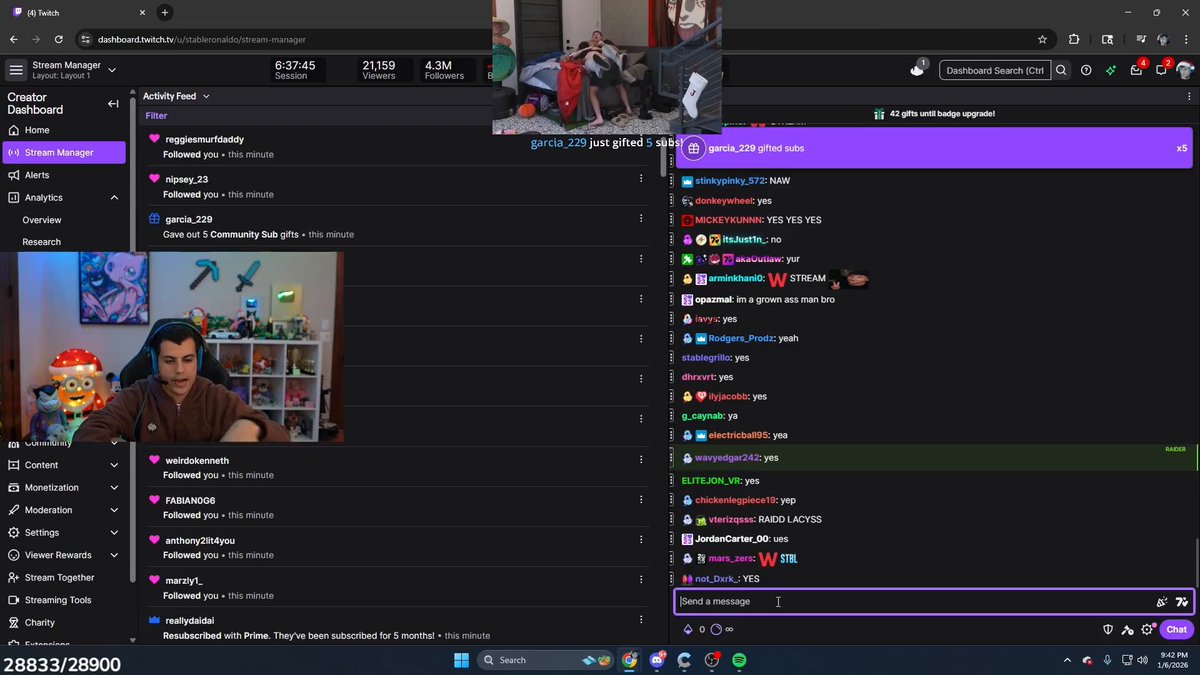Expand the Monetization section

pos(114,488)
